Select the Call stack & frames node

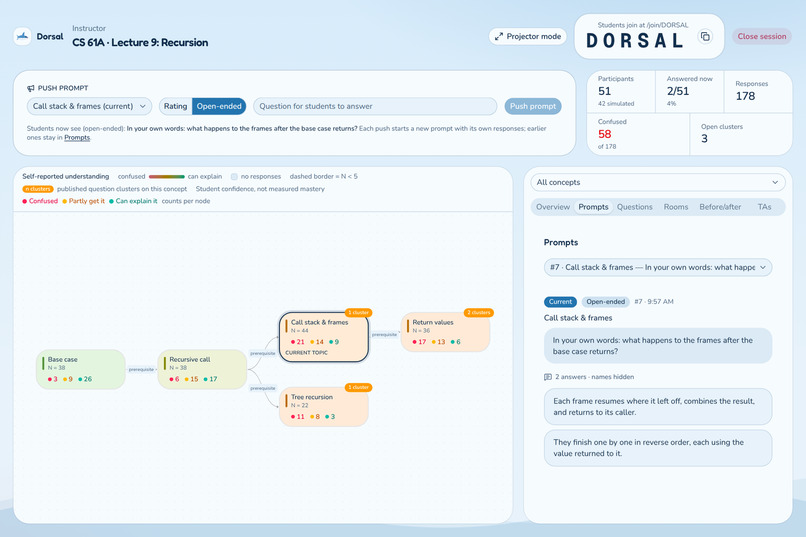pos(324,337)
